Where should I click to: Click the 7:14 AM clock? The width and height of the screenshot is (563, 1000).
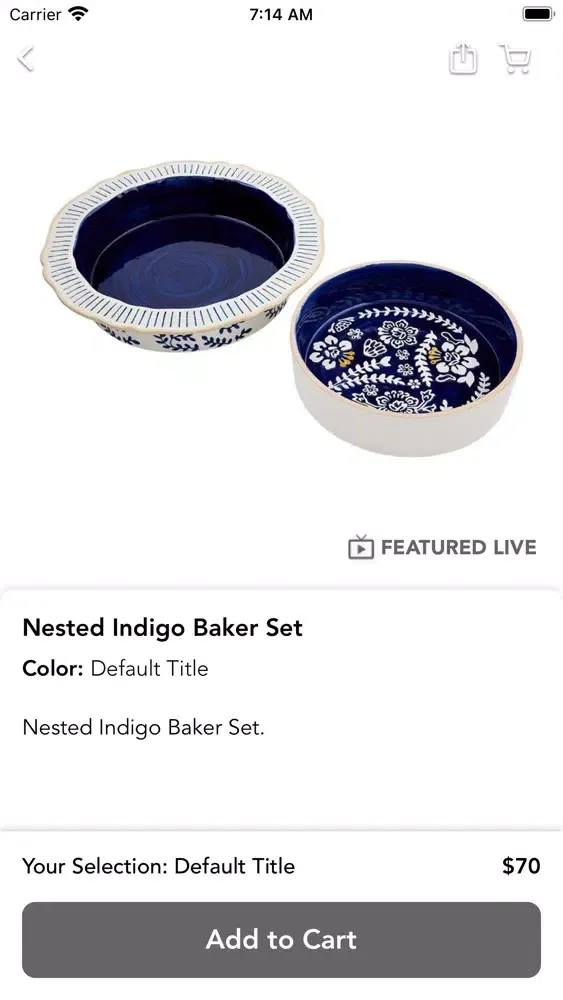click(x=281, y=14)
